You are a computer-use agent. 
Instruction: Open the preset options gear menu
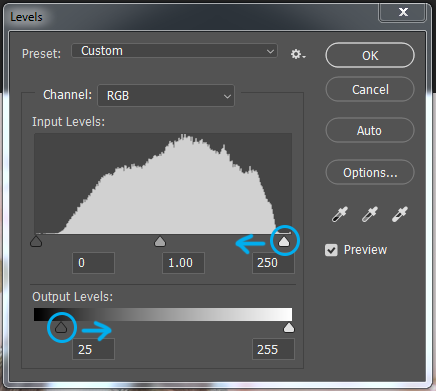pos(298,54)
